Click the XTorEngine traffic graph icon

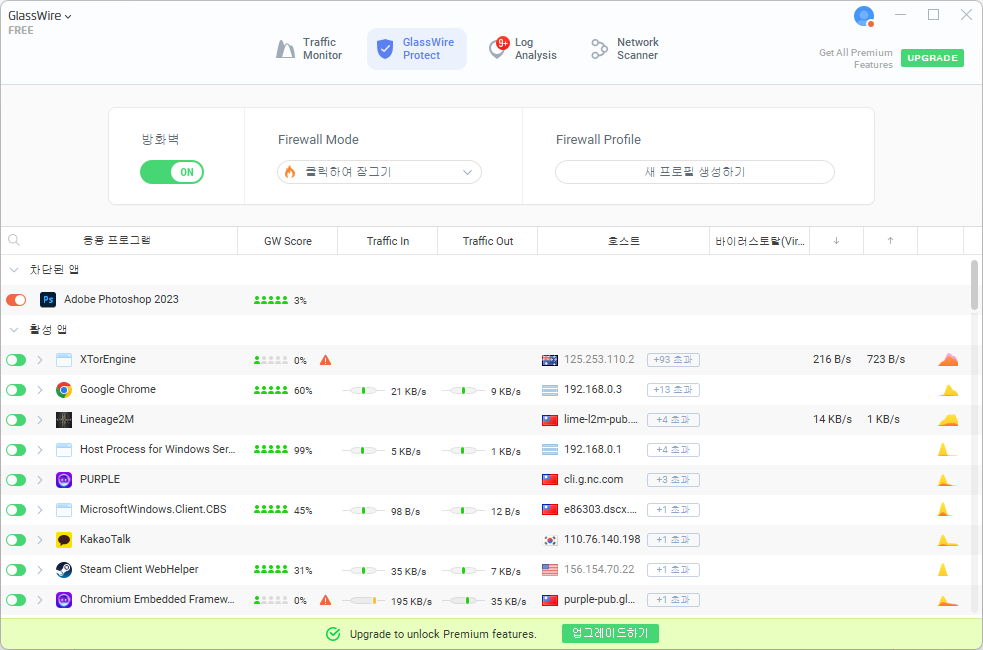[948, 359]
